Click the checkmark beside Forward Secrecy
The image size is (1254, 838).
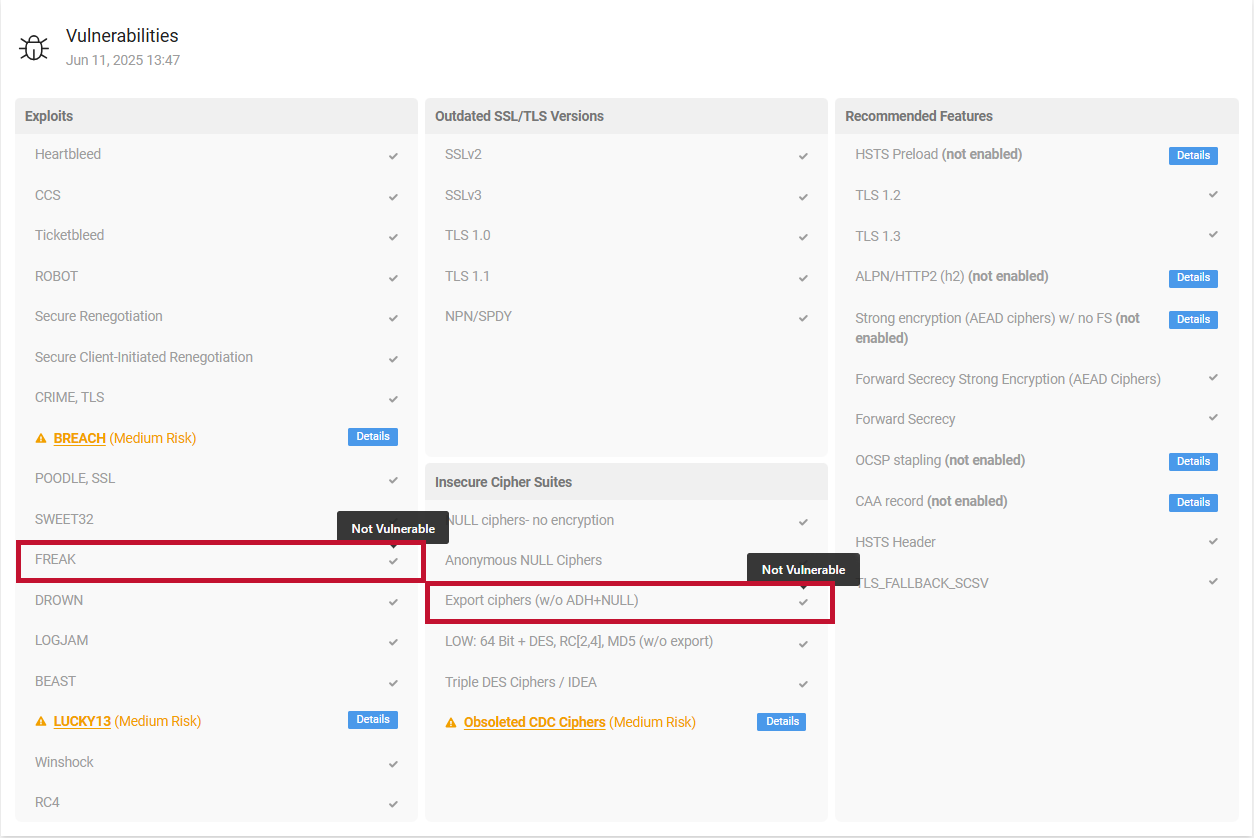tap(1212, 419)
